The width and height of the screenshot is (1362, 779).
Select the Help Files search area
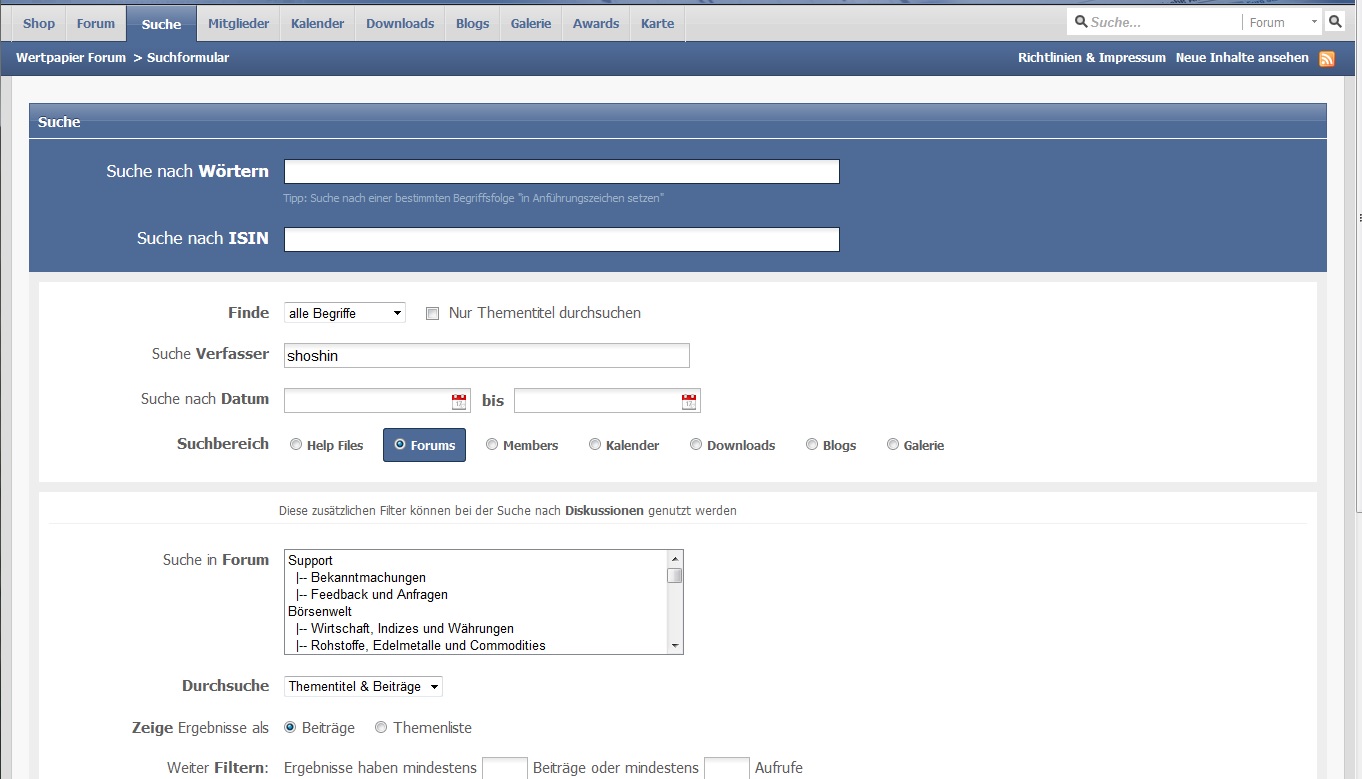296,445
